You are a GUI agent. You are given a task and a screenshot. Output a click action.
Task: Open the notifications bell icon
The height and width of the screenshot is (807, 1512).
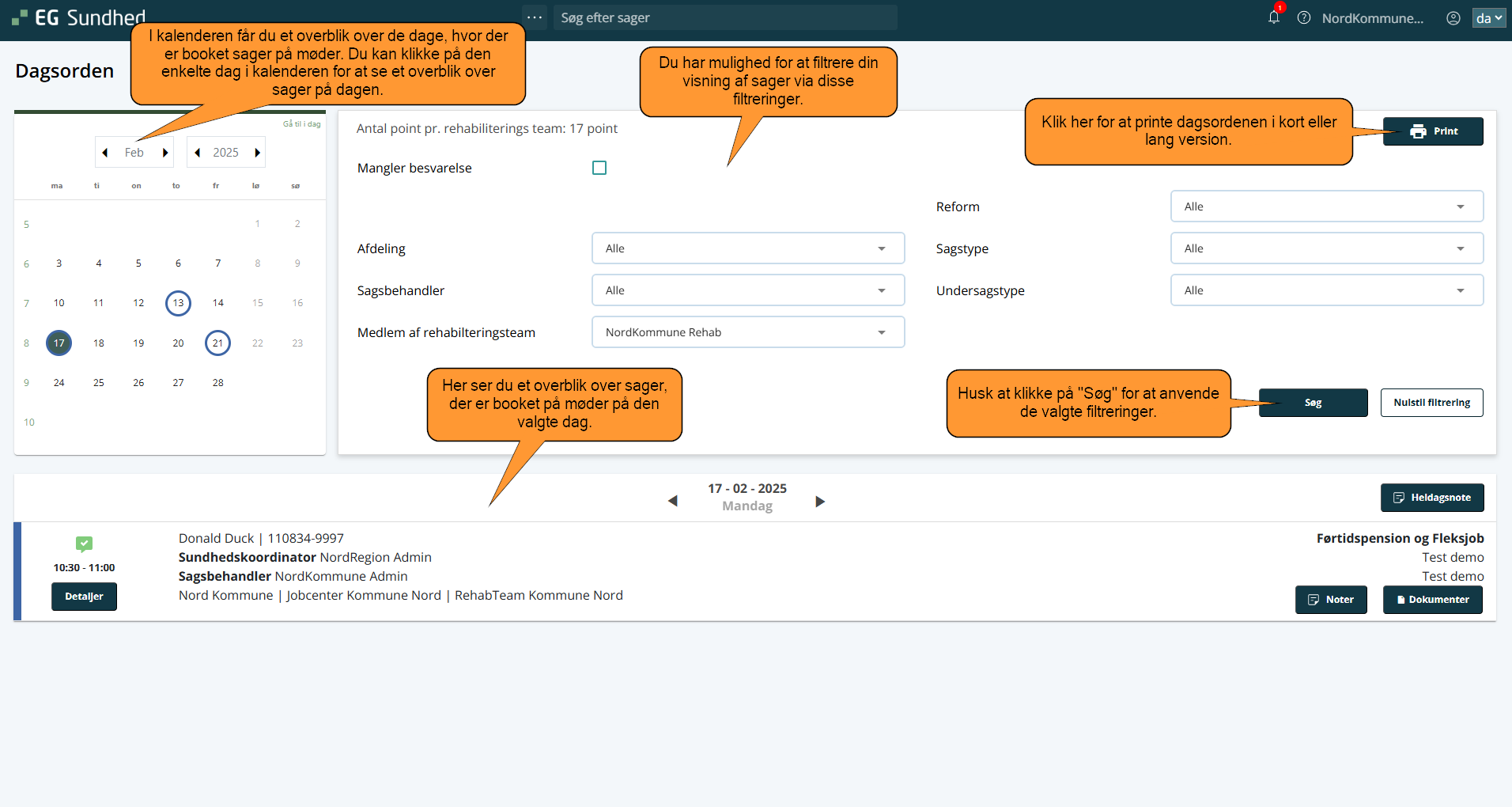[1273, 17]
